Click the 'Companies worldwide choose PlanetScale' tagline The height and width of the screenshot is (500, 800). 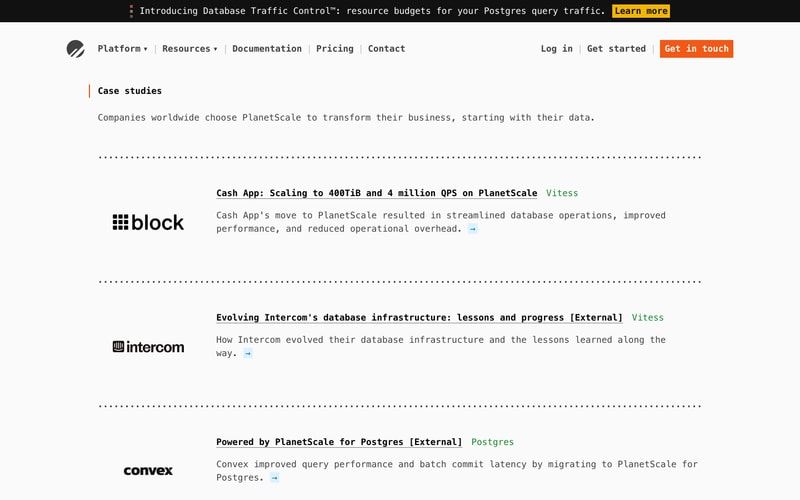pos(346,118)
